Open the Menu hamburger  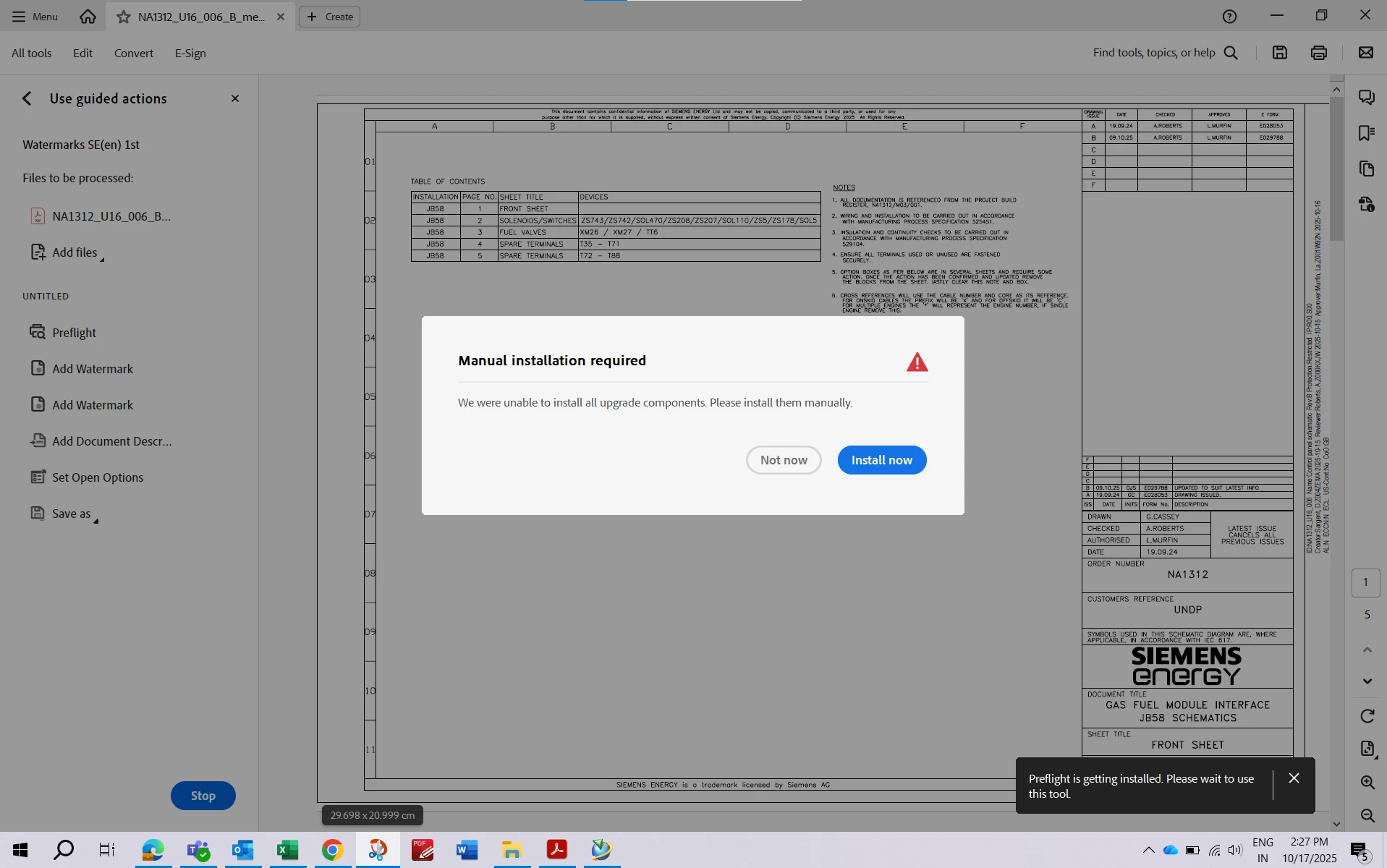(x=35, y=17)
